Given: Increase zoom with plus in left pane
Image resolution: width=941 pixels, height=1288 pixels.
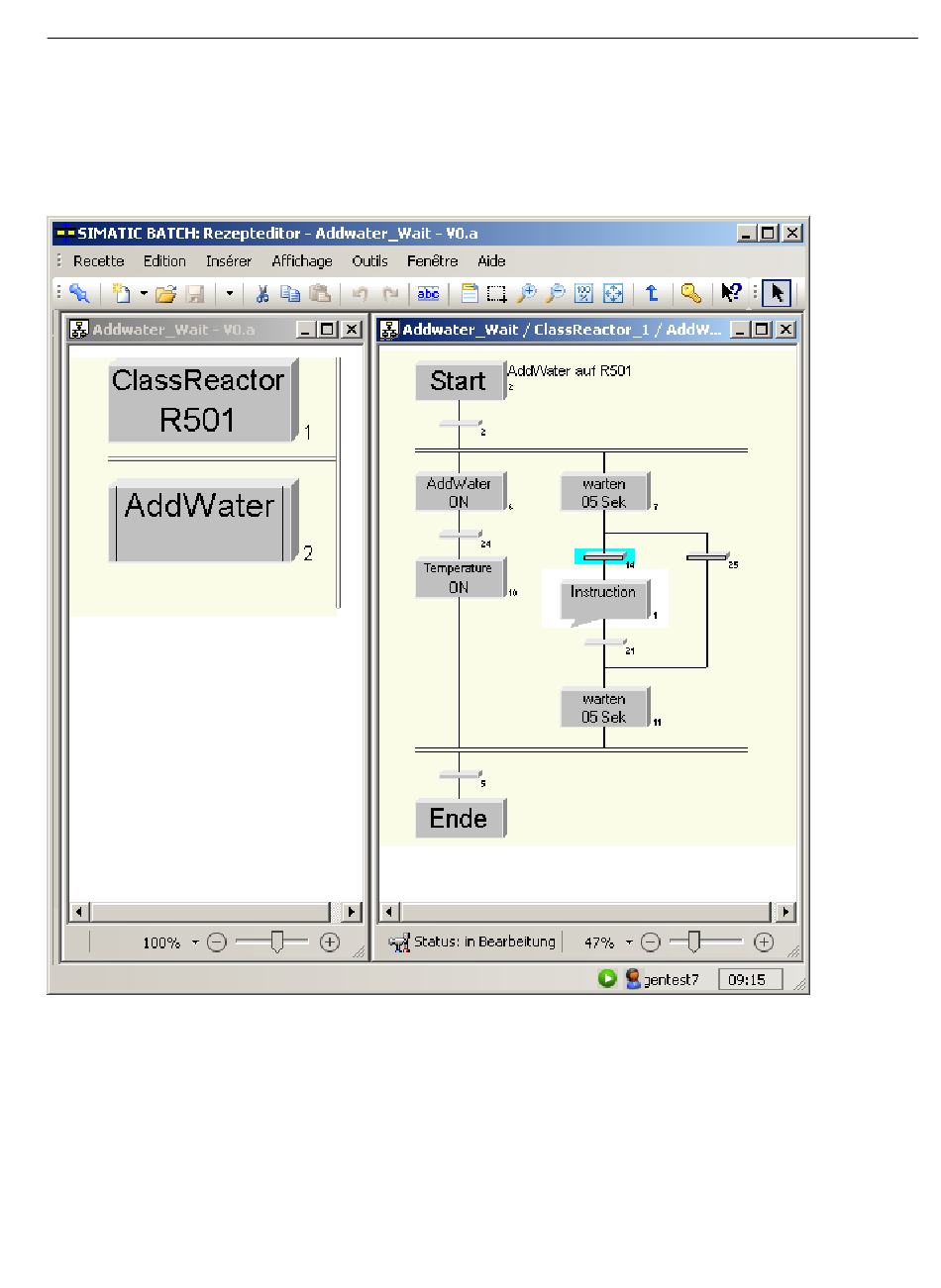Looking at the screenshot, I should (x=330, y=942).
